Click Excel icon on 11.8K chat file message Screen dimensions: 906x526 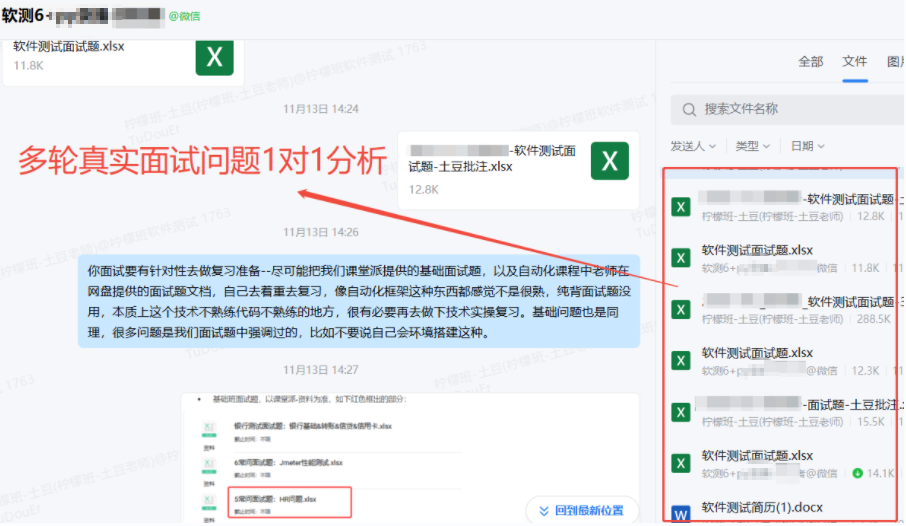pos(214,56)
